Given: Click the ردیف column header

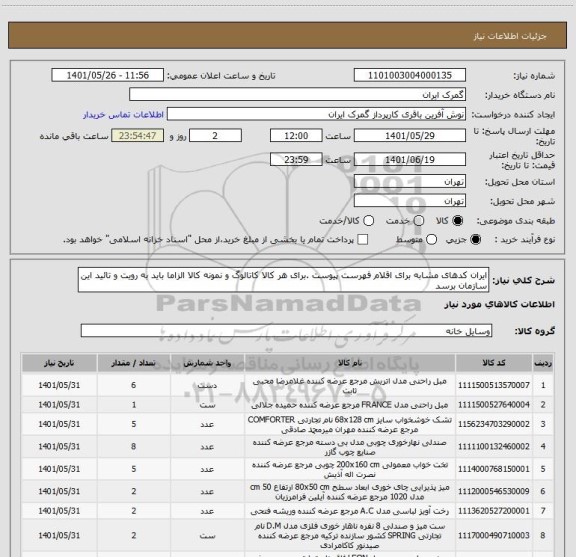Looking at the screenshot, I should tap(543, 363).
